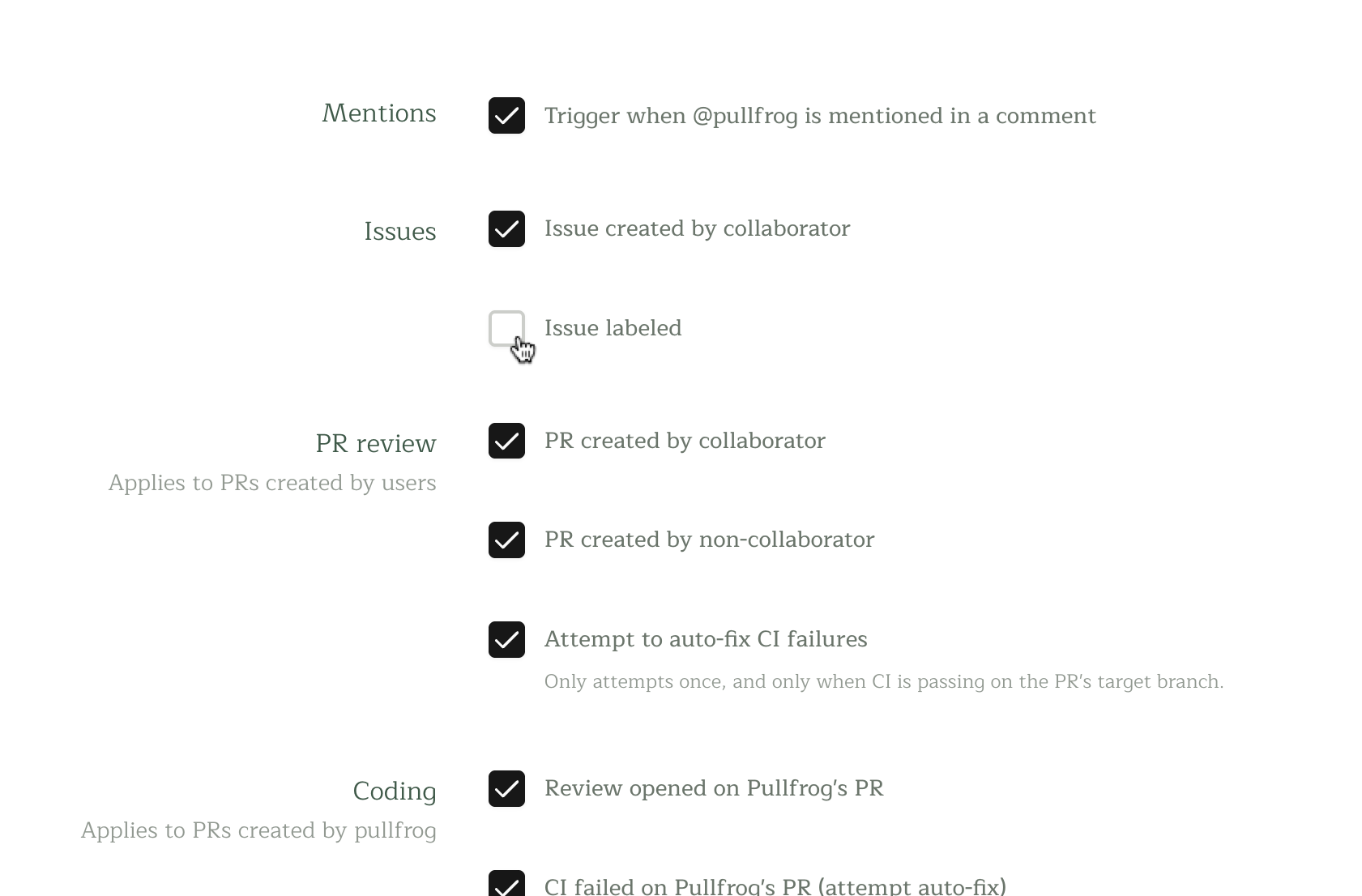Click the Review opened on Pullfrog's PR label
The height and width of the screenshot is (896, 1362).
(x=713, y=788)
